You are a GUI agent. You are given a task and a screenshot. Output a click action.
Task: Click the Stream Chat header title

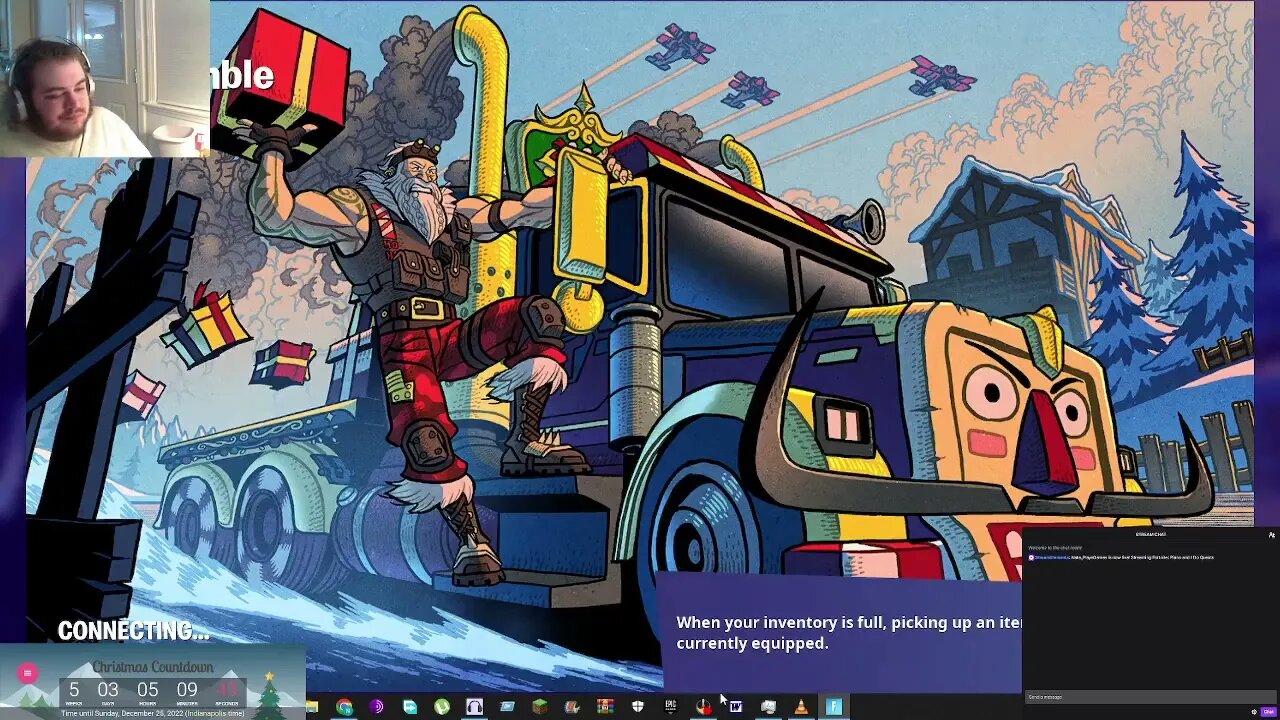point(1149,535)
